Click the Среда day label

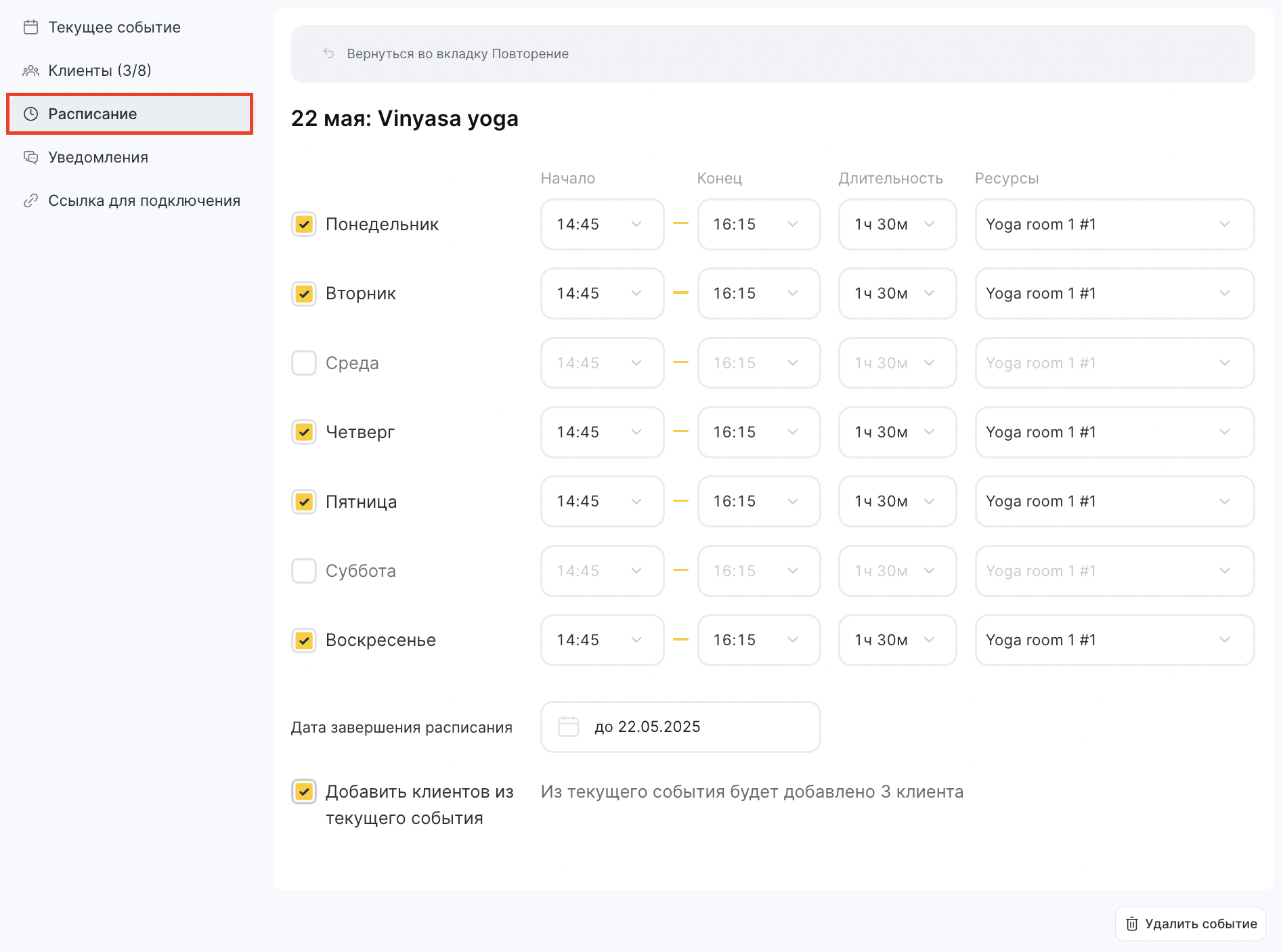pos(352,363)
